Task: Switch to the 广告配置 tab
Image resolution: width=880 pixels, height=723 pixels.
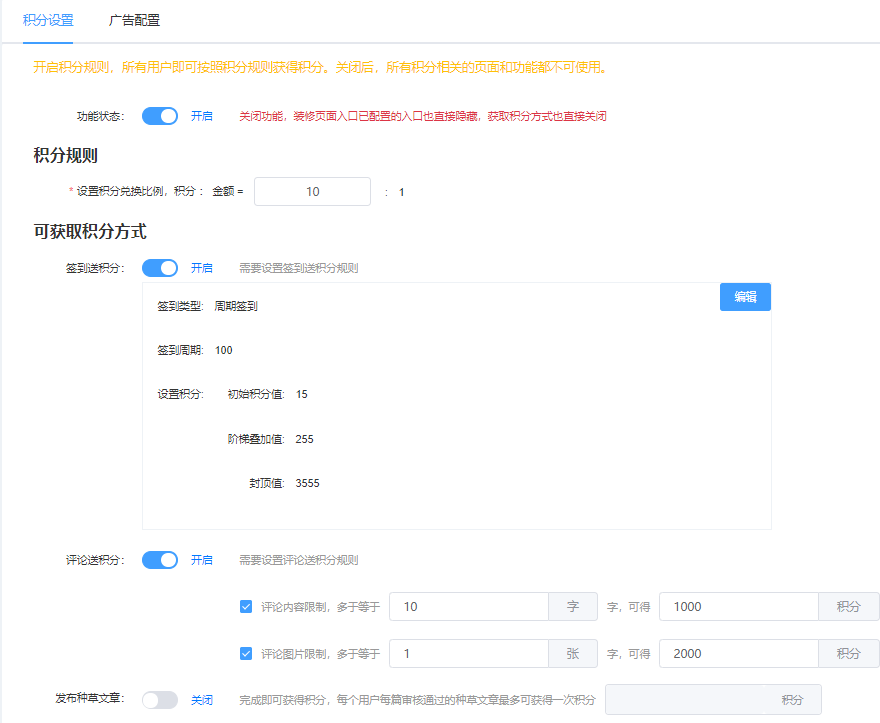Action: point(134,20)
